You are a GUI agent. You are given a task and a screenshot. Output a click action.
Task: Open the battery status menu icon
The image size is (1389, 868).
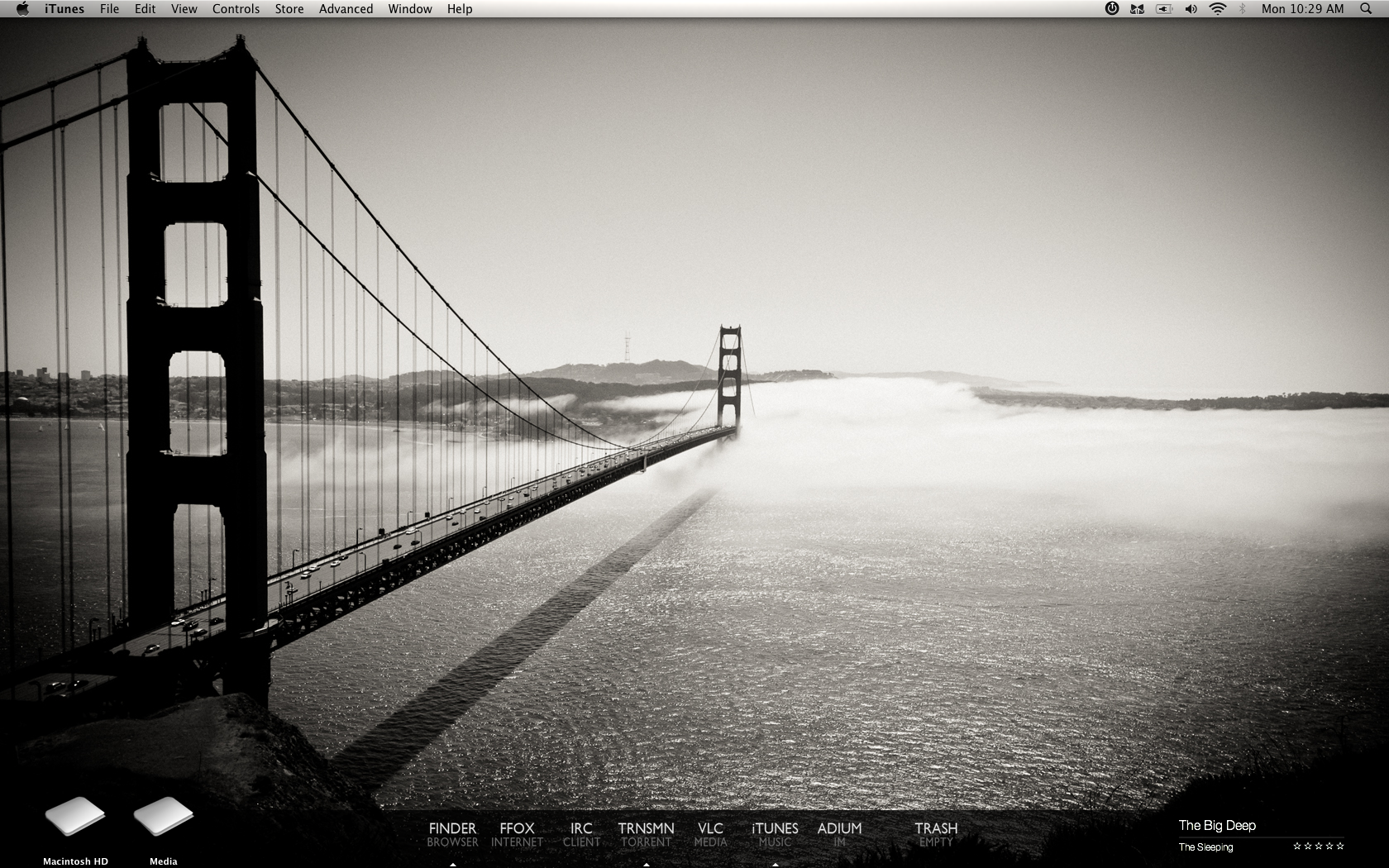(1164, 9)
